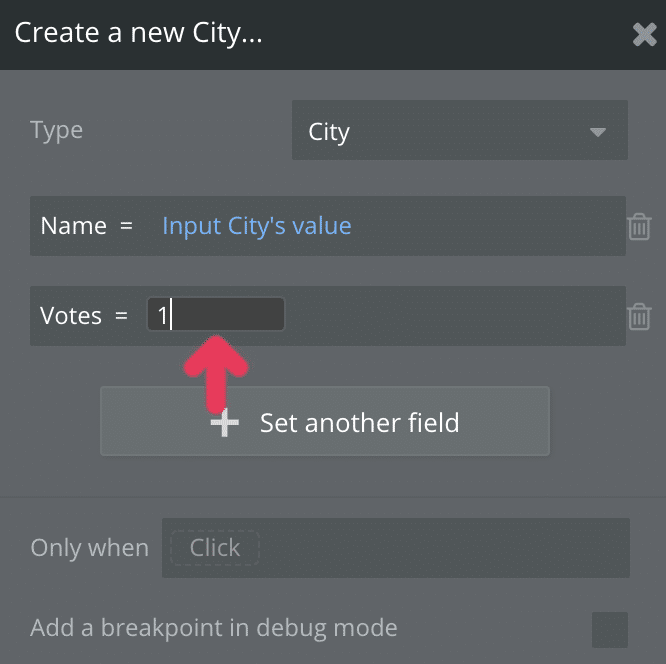The height and width of the screenshot is (664, 666).
Task: Click the Type dropdown arrow
Action: pos(598,132)
